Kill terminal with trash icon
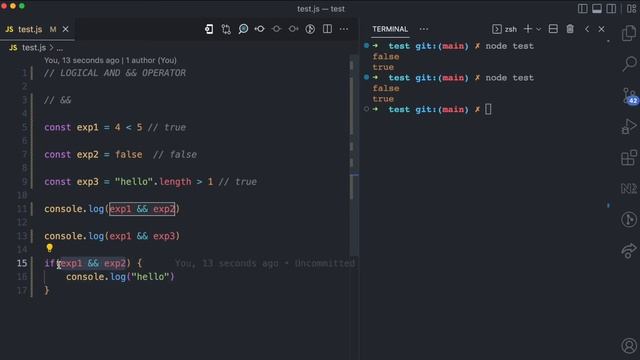 click(570, 29)
